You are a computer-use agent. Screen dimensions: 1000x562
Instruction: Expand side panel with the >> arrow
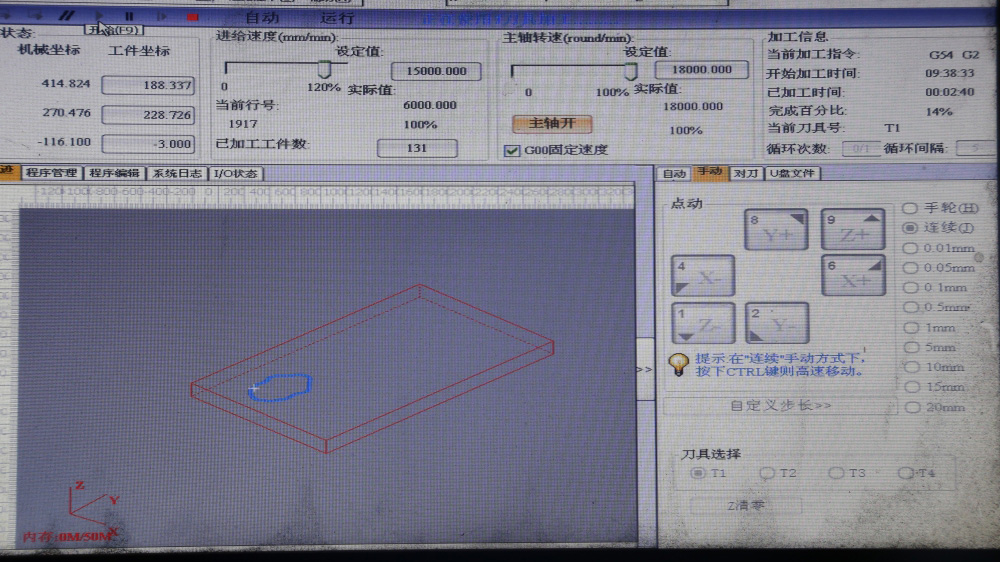pos(645,369)
